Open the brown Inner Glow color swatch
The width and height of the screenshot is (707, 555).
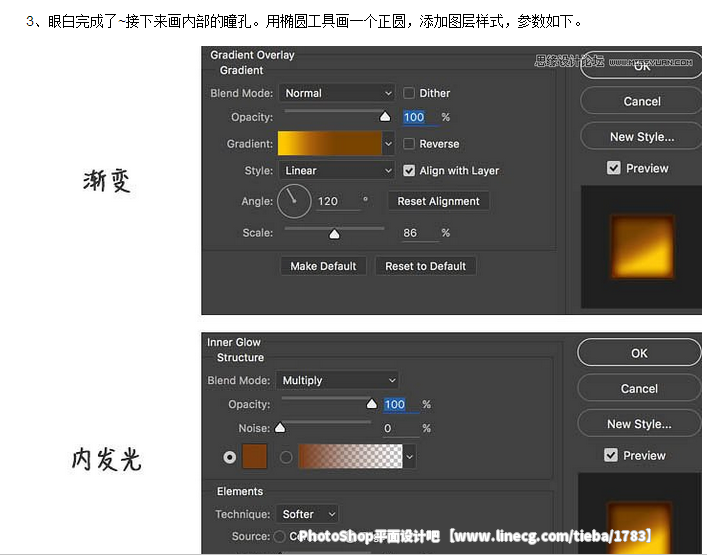coord(255,456)
